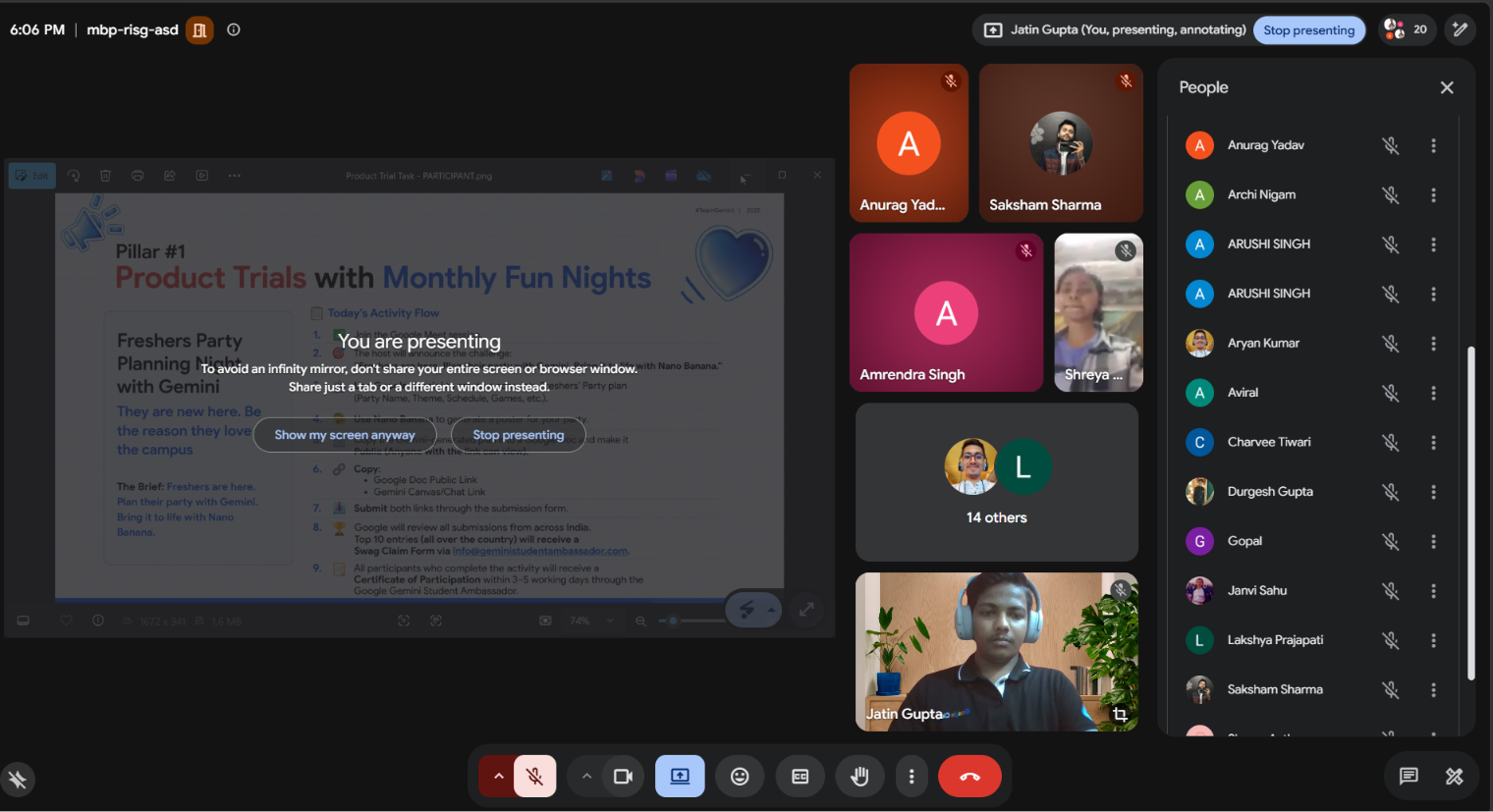The height and width of the screenshot is (812, 1493).
Task: Select the Shreya video tile
Action: 1098,312
